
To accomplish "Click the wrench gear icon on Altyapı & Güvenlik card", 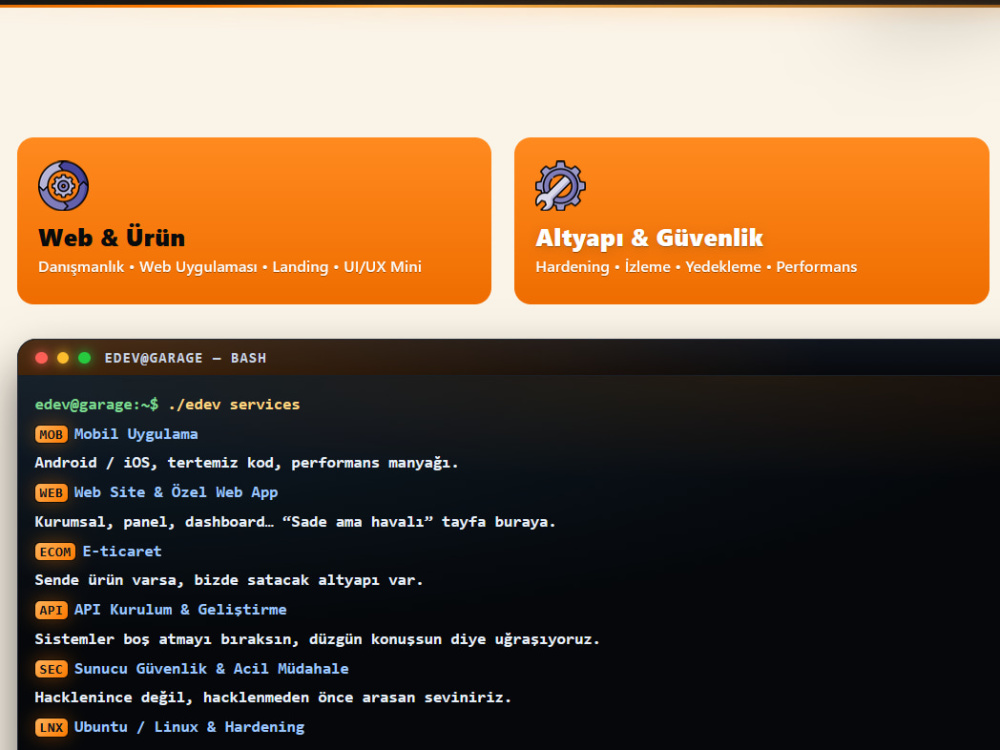I will point(560,186).
